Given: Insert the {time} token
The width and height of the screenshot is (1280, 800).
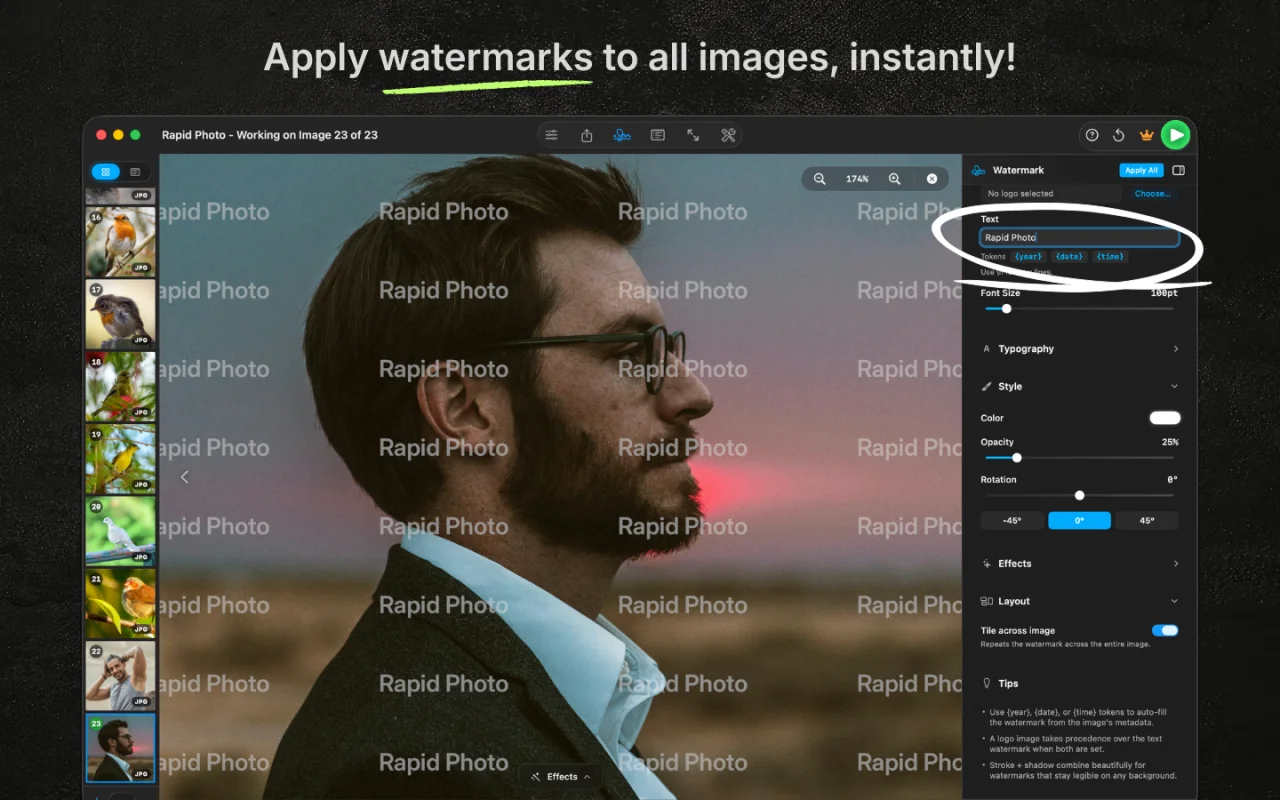Looking at the screenshot, I should pos(1110,257).
